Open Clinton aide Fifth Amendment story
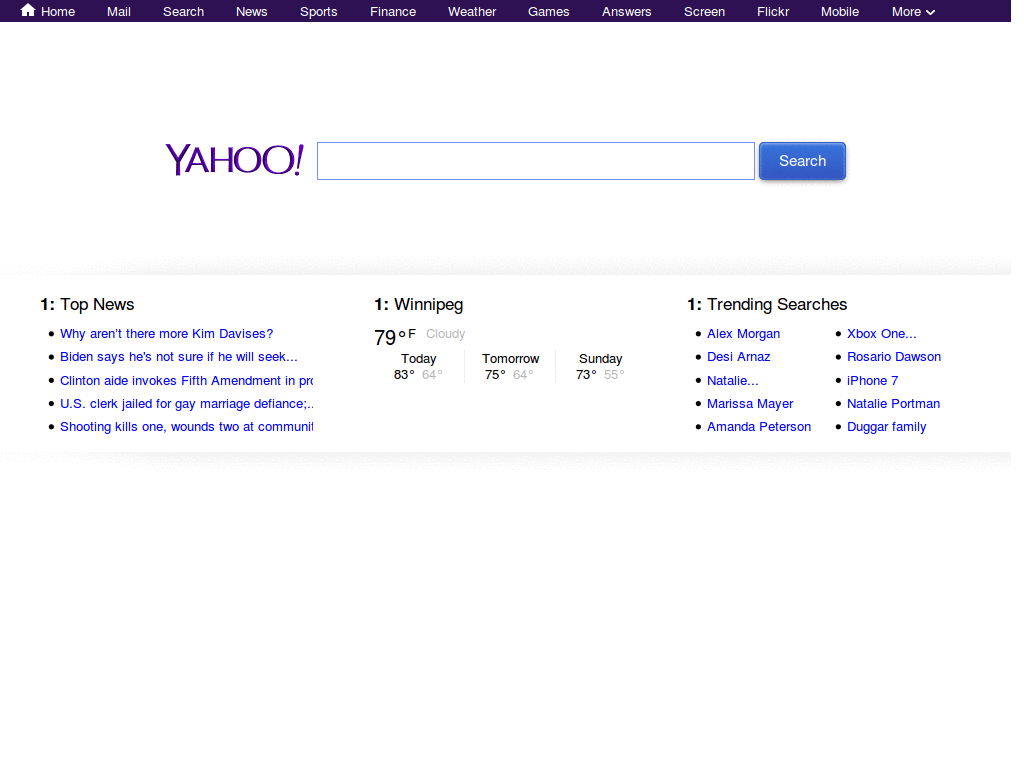Image resolution: width=1024 pixels, height=768 pixels. (187, 380)
